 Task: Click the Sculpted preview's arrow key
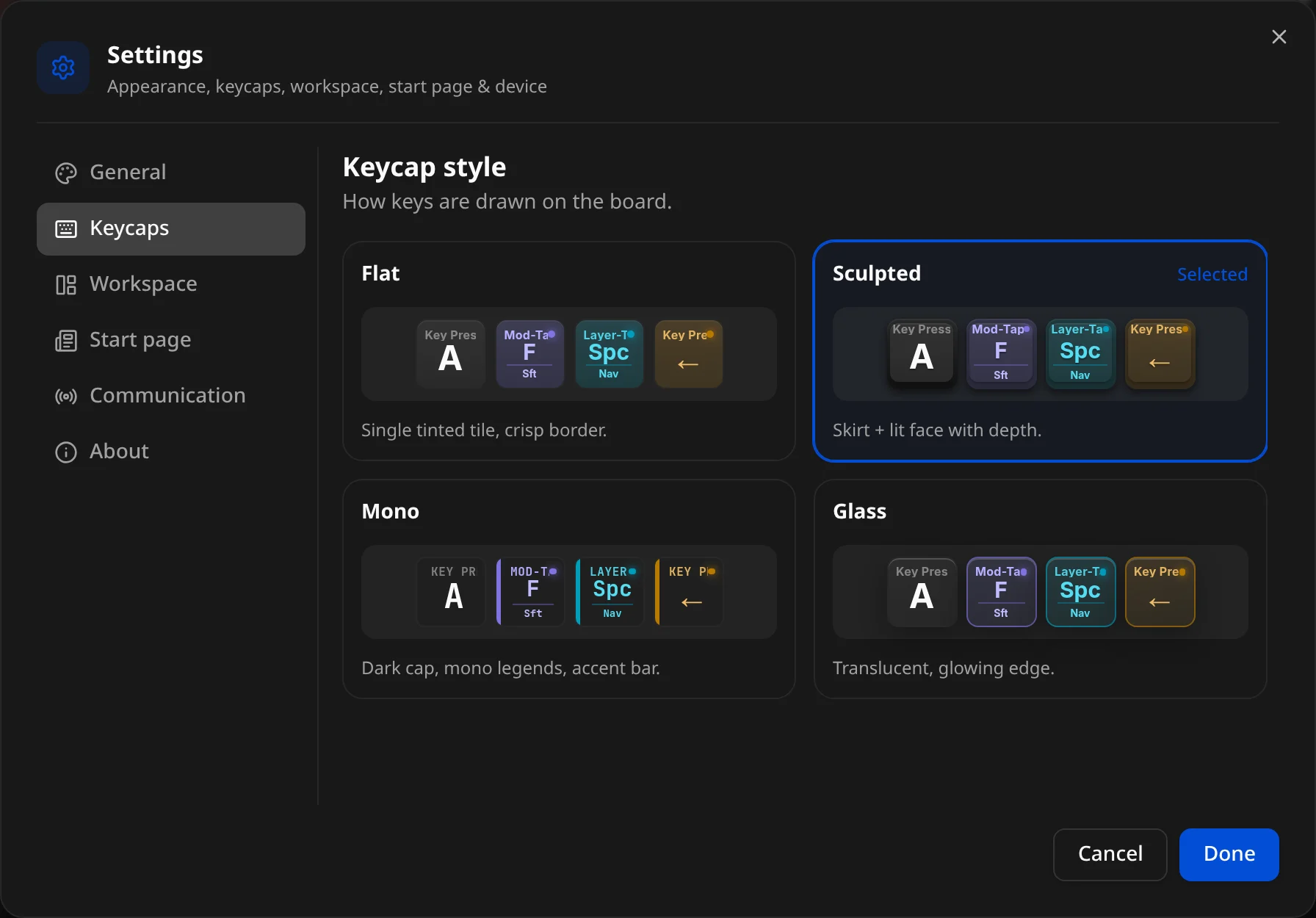click(x=1160, y=354)
